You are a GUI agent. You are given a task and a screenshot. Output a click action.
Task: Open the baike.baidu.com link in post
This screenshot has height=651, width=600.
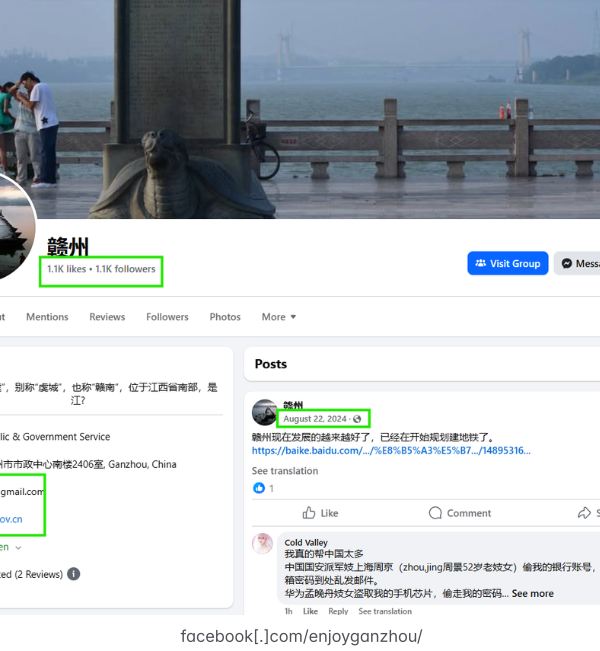391,451
